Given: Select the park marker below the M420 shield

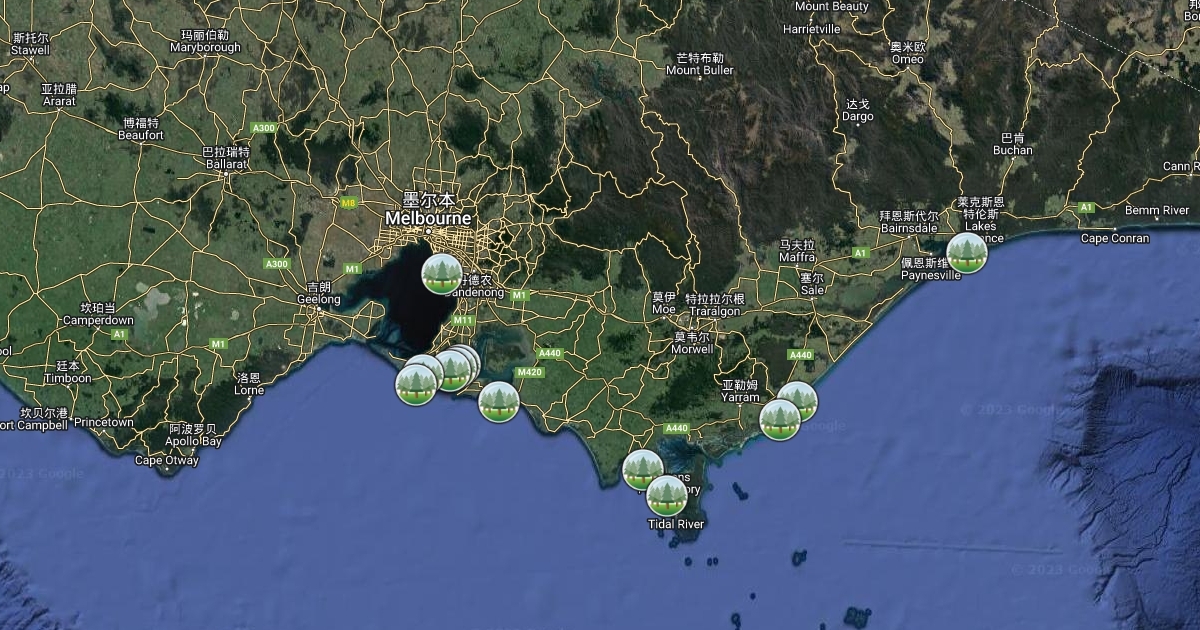Looking at the screenshot, I should [498, 402].
